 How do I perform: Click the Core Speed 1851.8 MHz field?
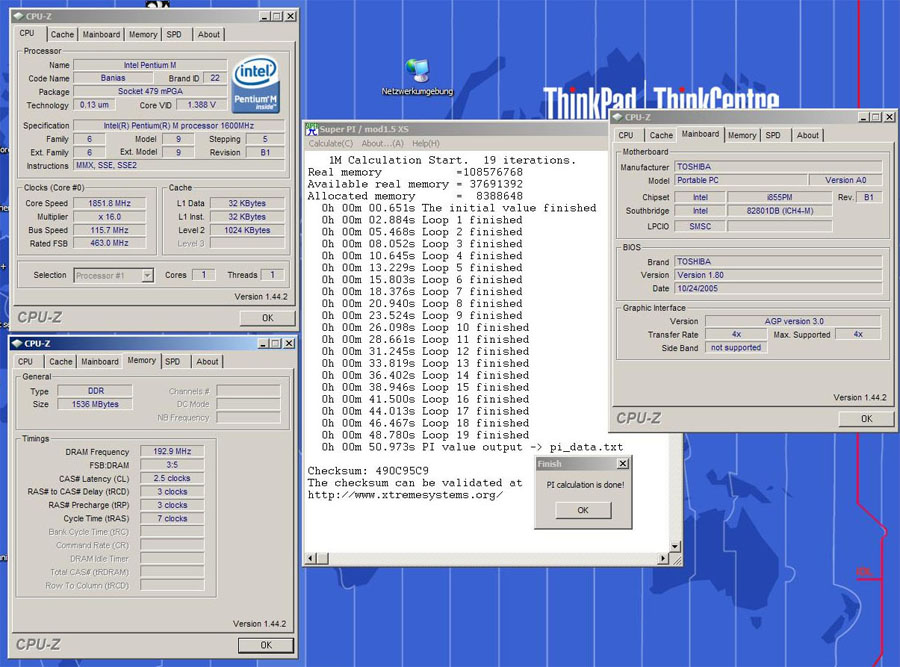click(x=109, y=203)
